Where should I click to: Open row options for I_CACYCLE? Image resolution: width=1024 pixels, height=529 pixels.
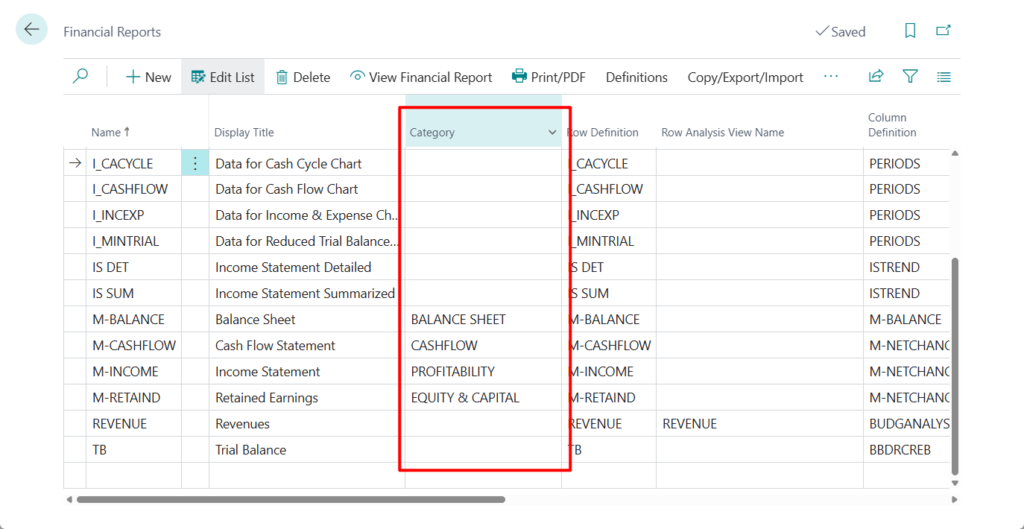195,164
